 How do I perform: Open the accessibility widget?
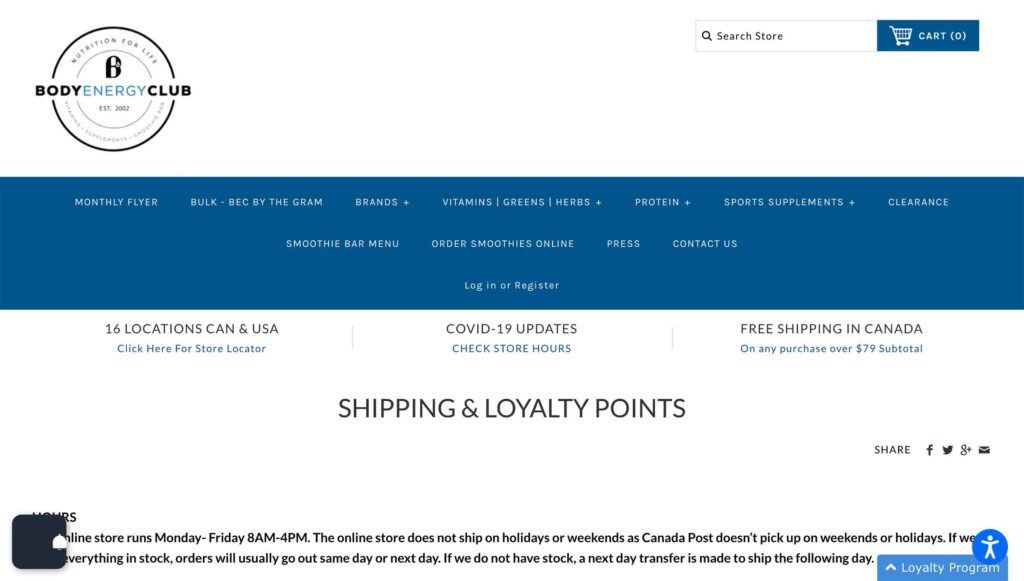pyautogui.click(x=989, y=547)
